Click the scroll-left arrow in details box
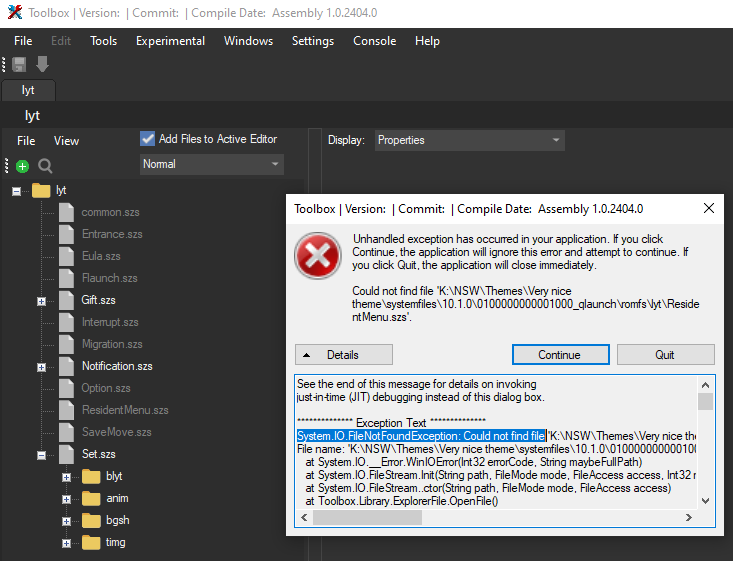 coord(304,518)
